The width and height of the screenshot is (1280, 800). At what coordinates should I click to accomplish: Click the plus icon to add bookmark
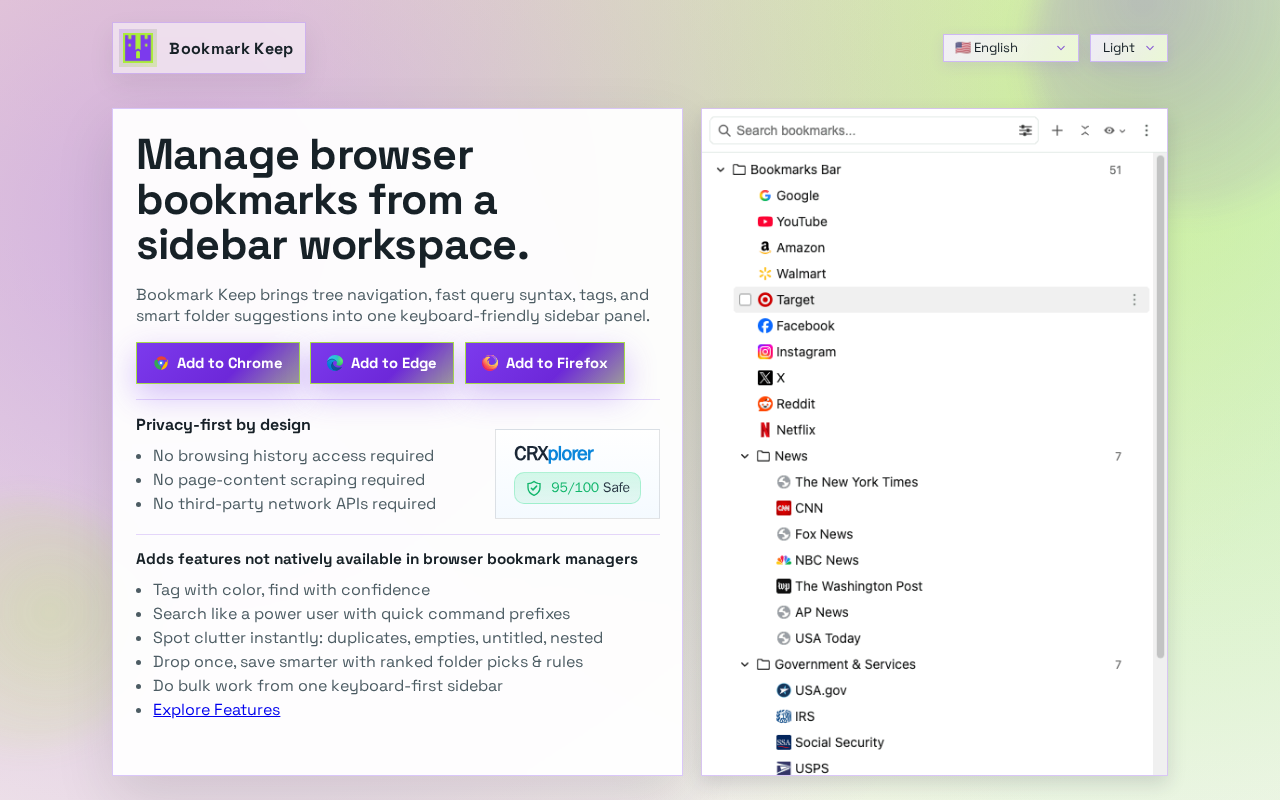[x=1057, y=130]
